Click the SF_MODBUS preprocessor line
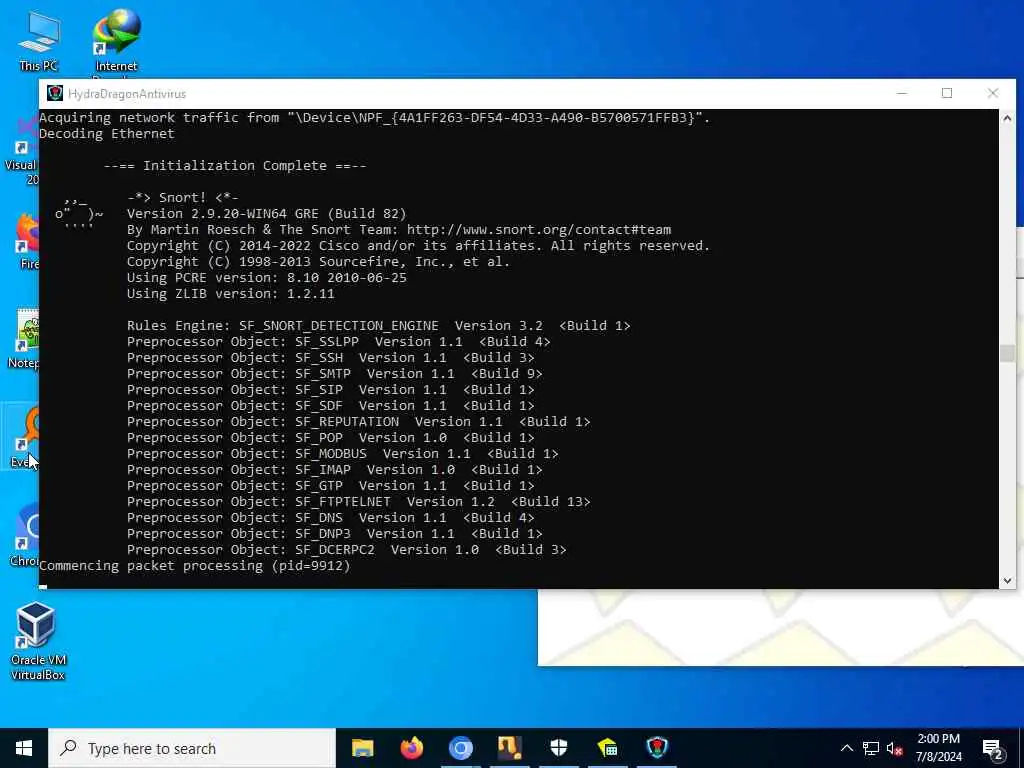This screenshot has width=1024, height=768. (x=343, y=454)
